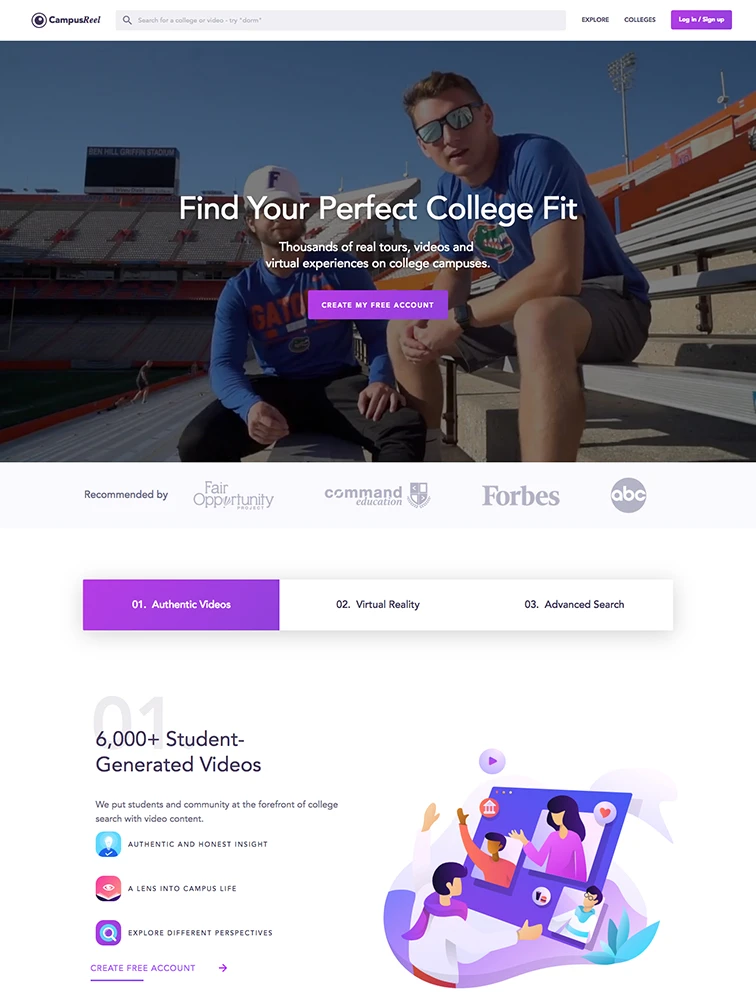
Task: Click the Explore Different Perspectives search icon
Action: pyautogui.click(x=108, y=932)
